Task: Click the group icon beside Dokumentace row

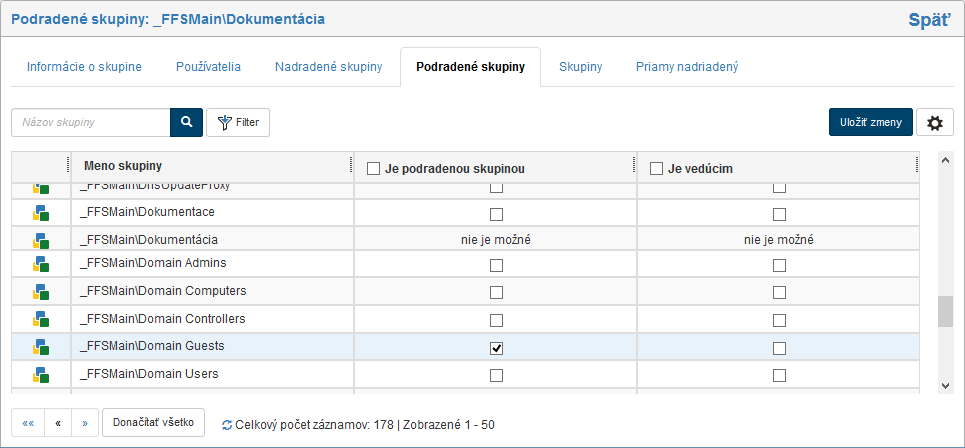Action: click(x=41, y=213)
